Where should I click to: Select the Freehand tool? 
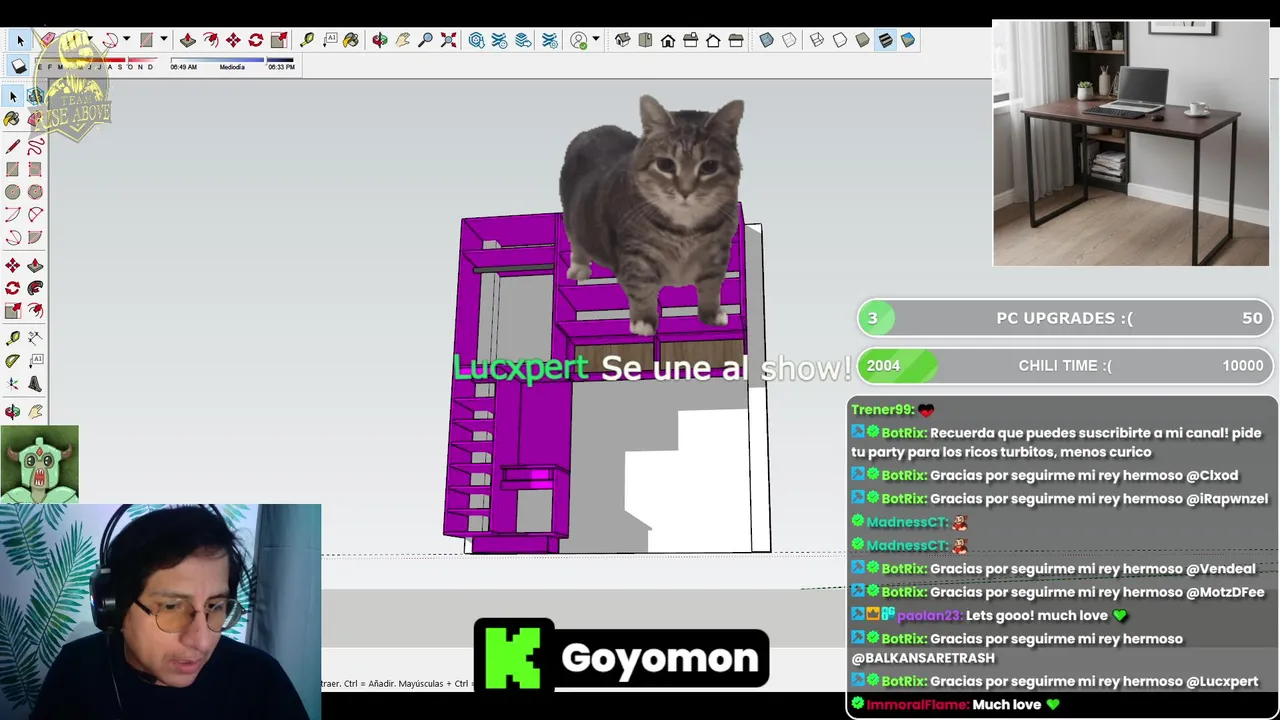click(35, 146)
